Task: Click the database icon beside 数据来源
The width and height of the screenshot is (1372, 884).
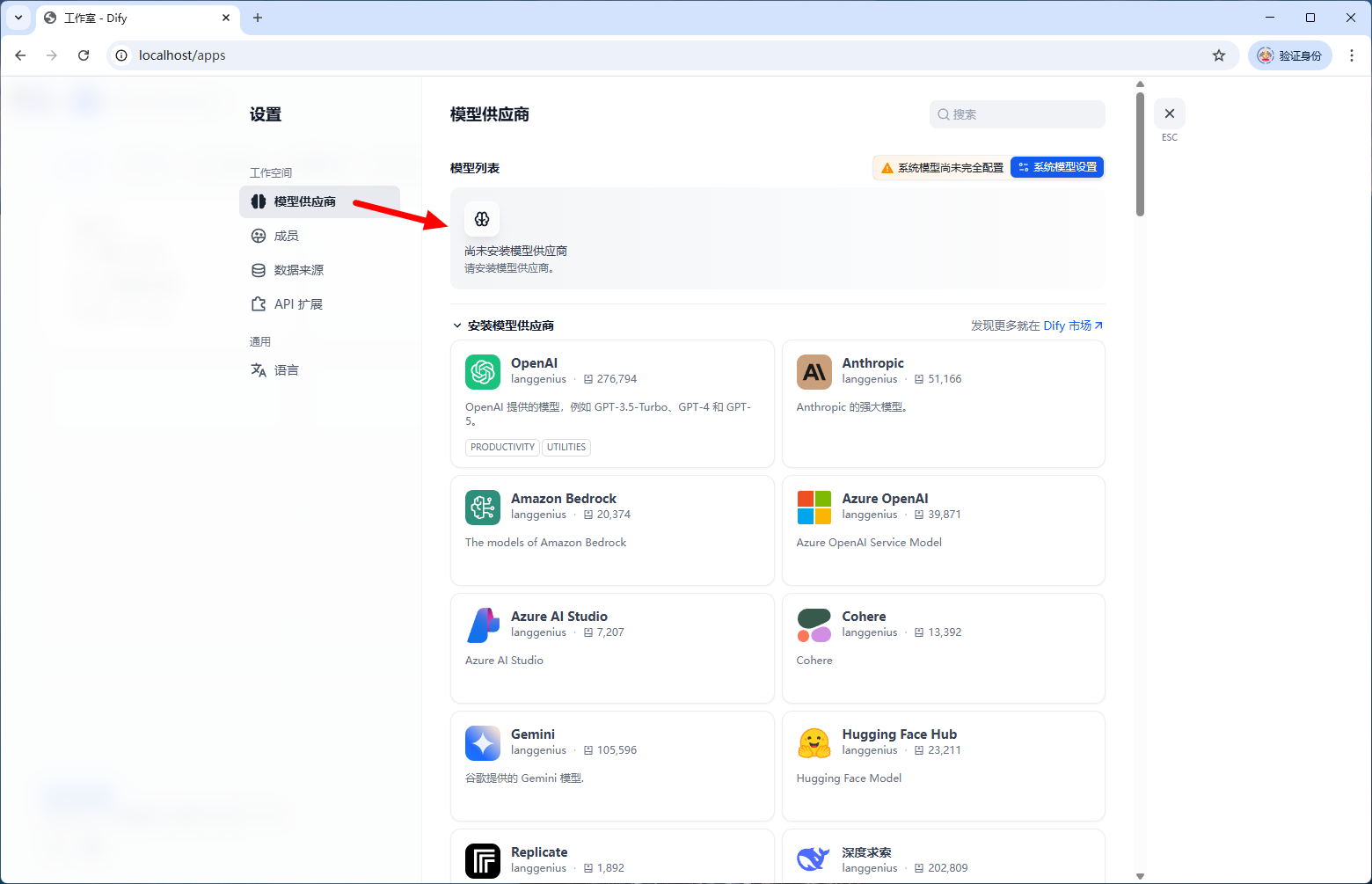Action: coord(258,270)
